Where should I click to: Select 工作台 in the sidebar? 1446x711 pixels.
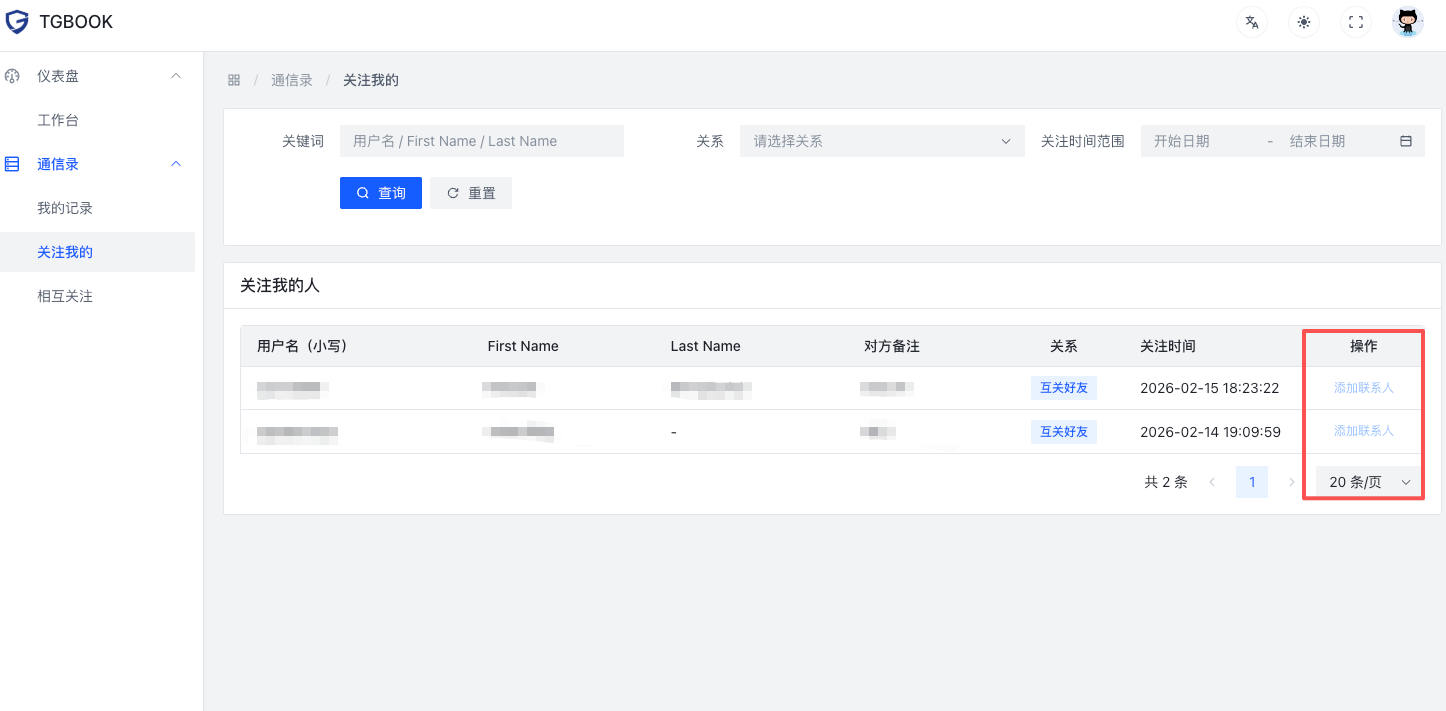[x=58, y=120]
